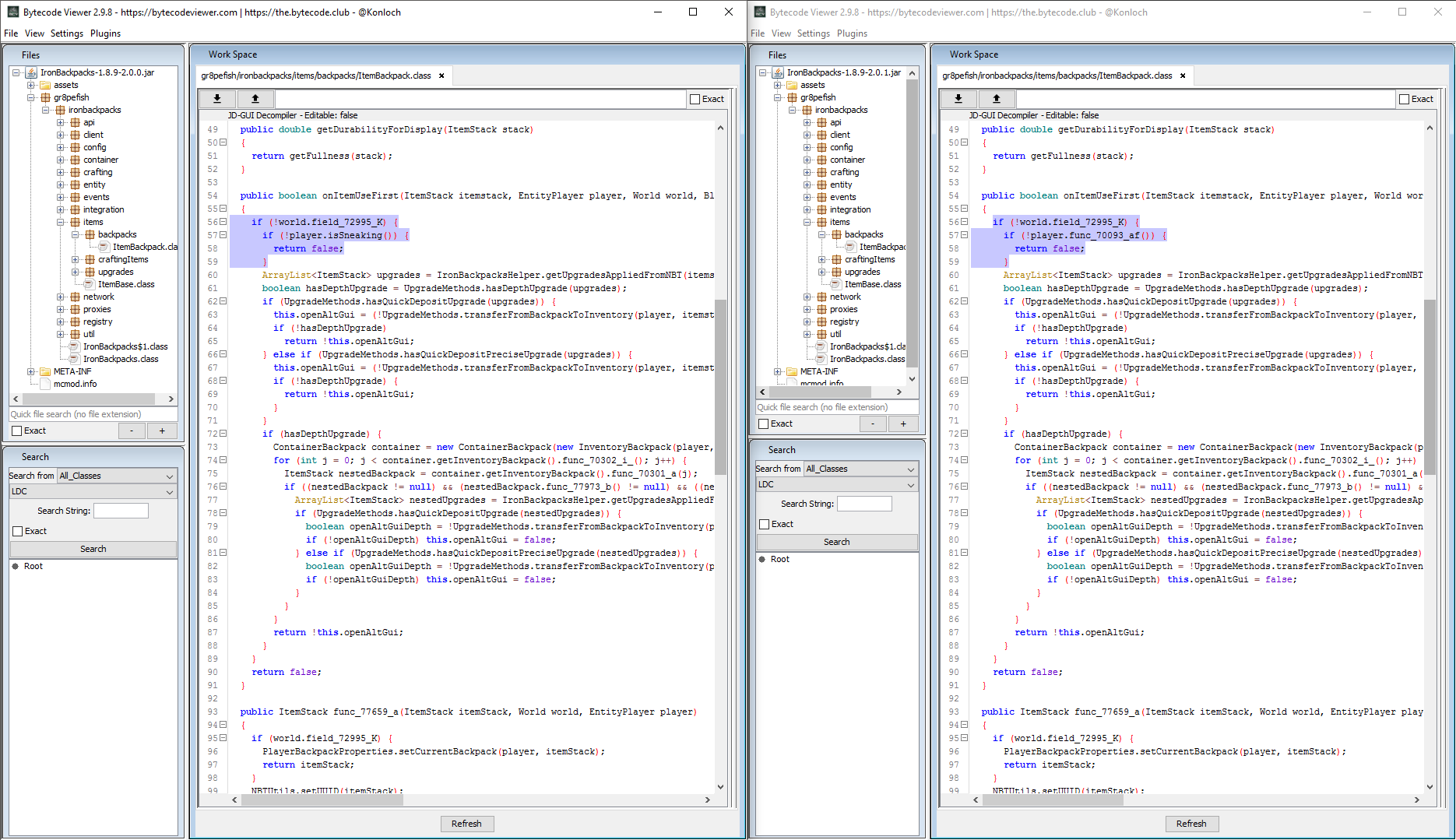Toggle Exact checkbox under left quick file search
The height and width of the screenshot is (840, 1456).
point(16,431)
